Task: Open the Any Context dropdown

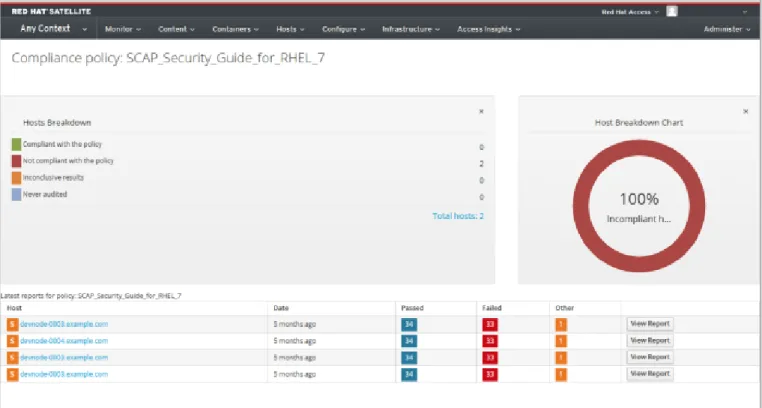Action: coord(53,29)
